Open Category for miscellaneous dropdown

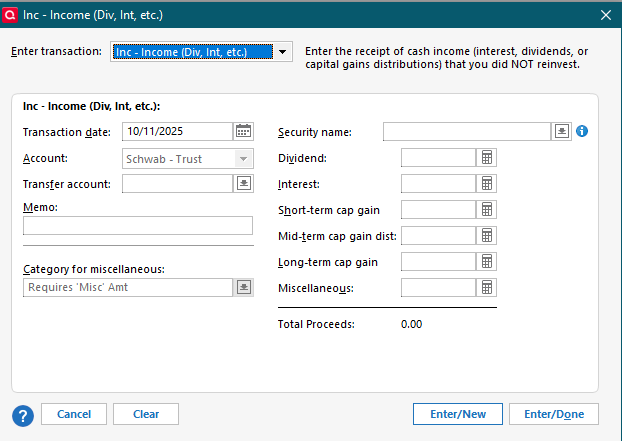pos(243,288)
